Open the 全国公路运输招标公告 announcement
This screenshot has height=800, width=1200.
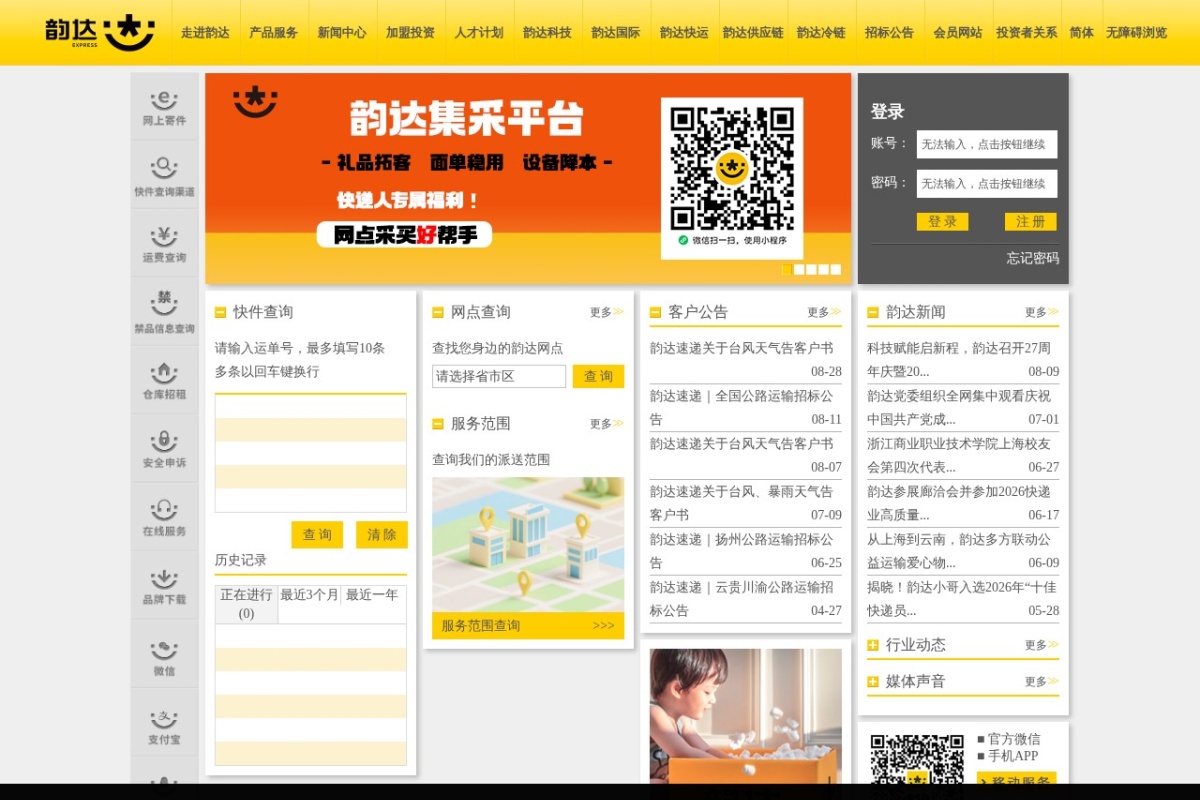pyautogui.click(x=741, y=408)
